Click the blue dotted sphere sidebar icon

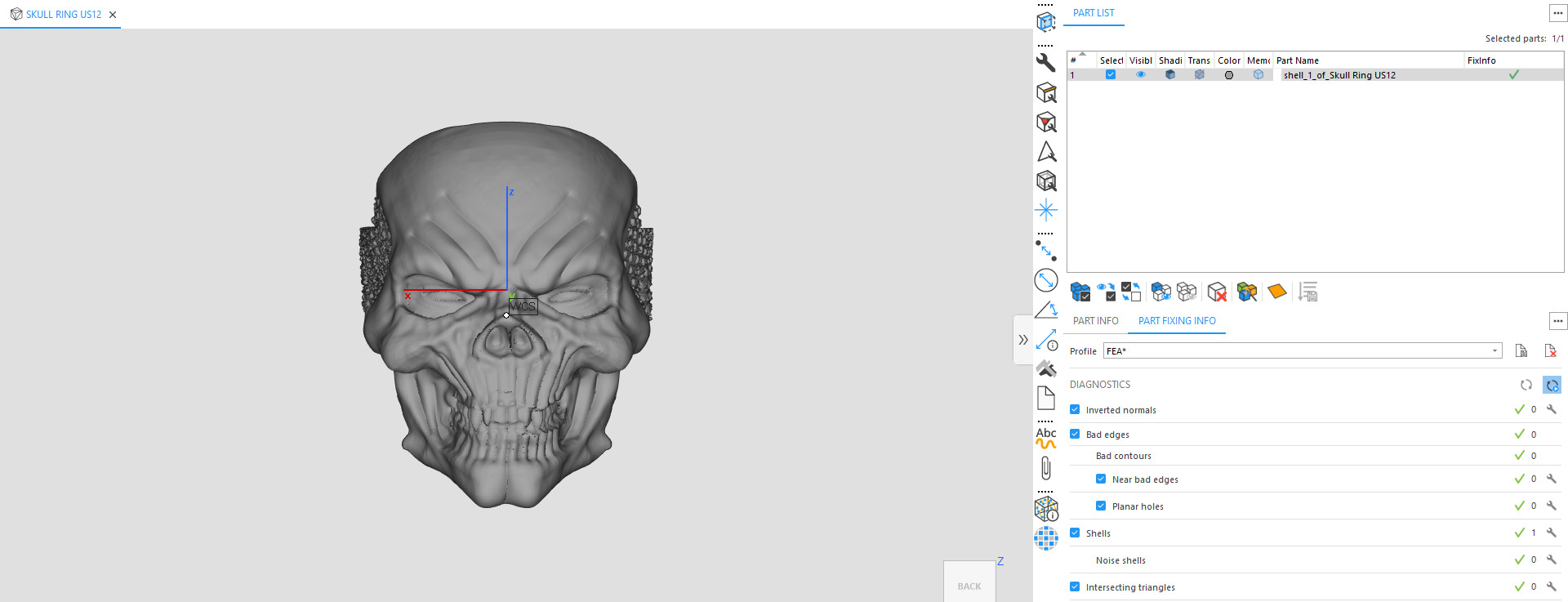(1046, 538)
